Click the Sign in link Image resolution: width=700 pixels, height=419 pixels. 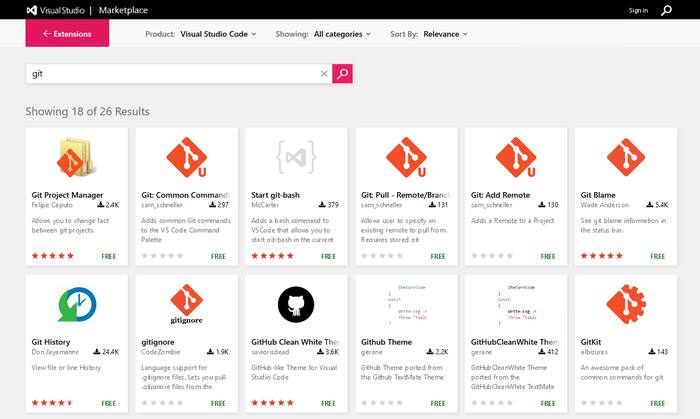click(x=638, y=10)
